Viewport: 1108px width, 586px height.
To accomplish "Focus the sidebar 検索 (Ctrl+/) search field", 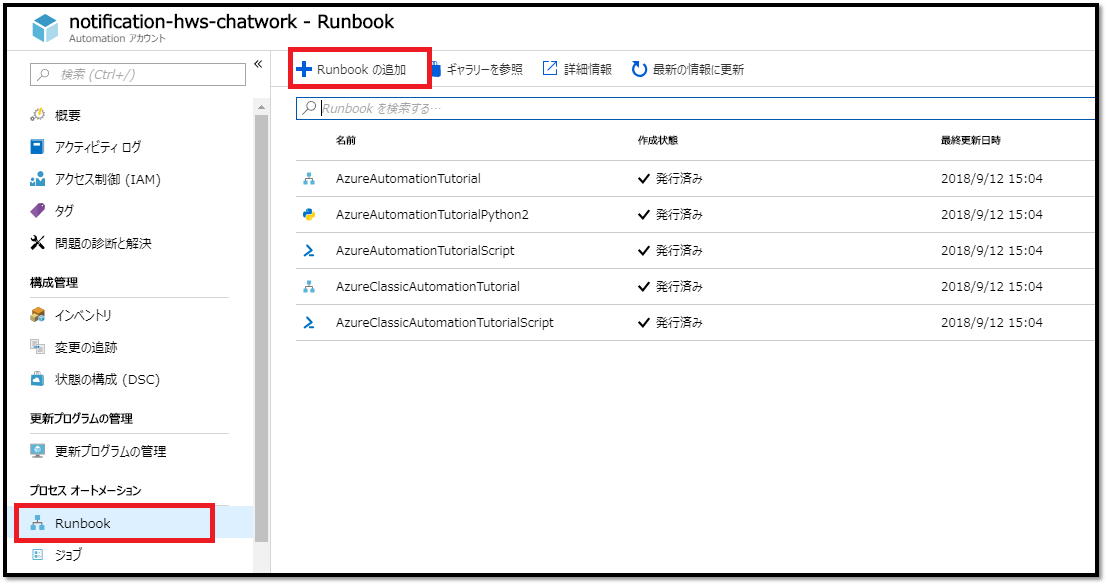I will click(138, 74).
